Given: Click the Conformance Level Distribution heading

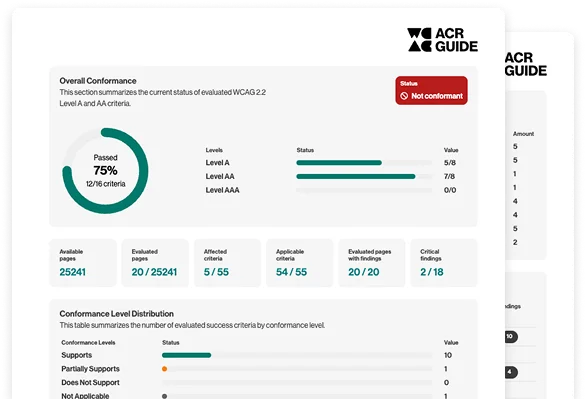Looking at the screenshot, I should [x=117, y=314].
